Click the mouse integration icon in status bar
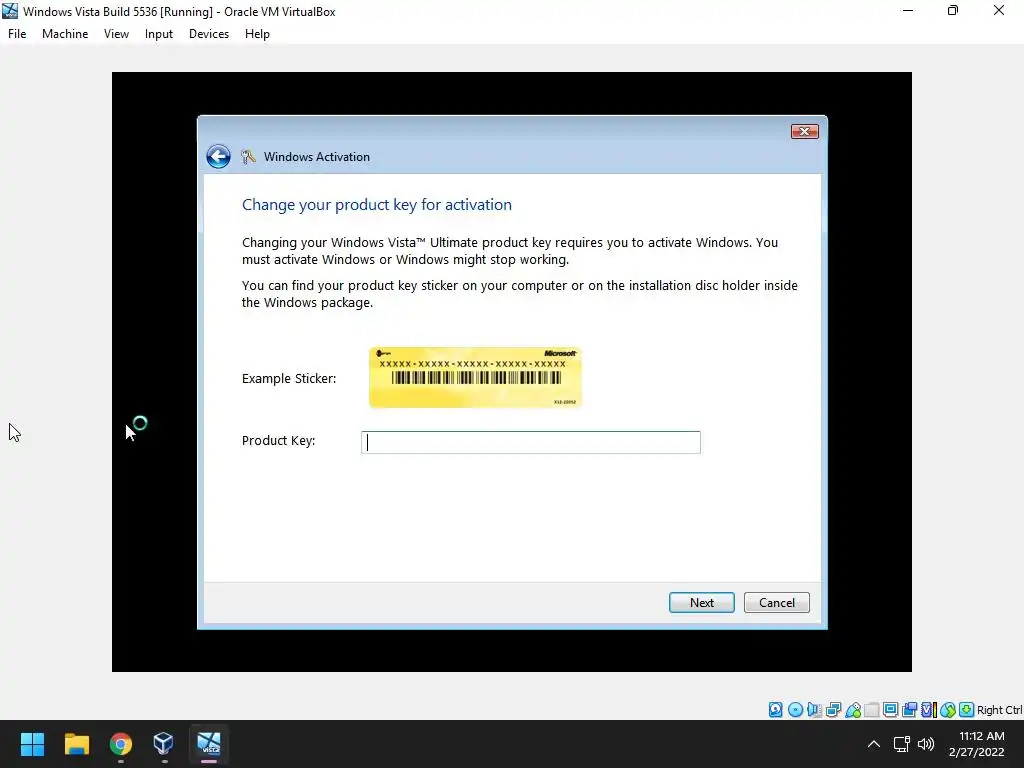Image resolution: width=1024 pixels, height=768 pixels. (x=948, y=710)
